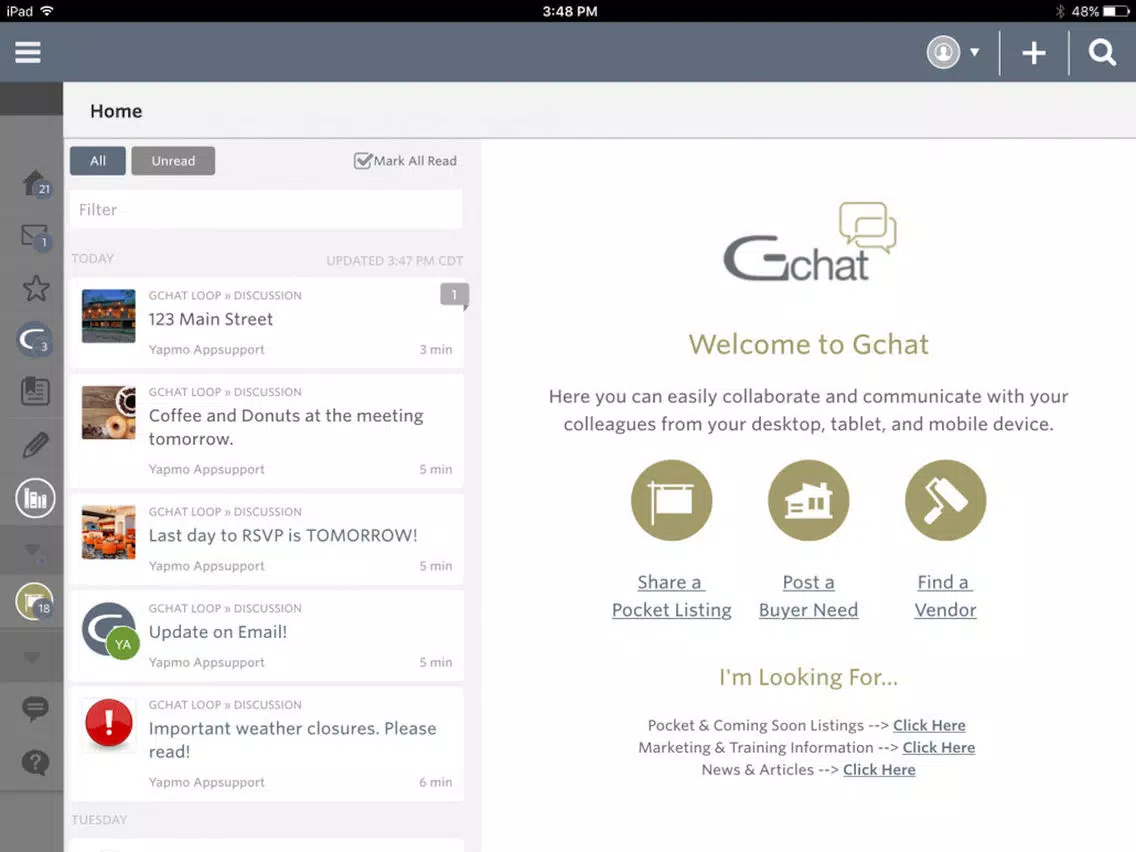
Task: Tap the Find a Vendor paint roller icon
Action: [945, 500]
